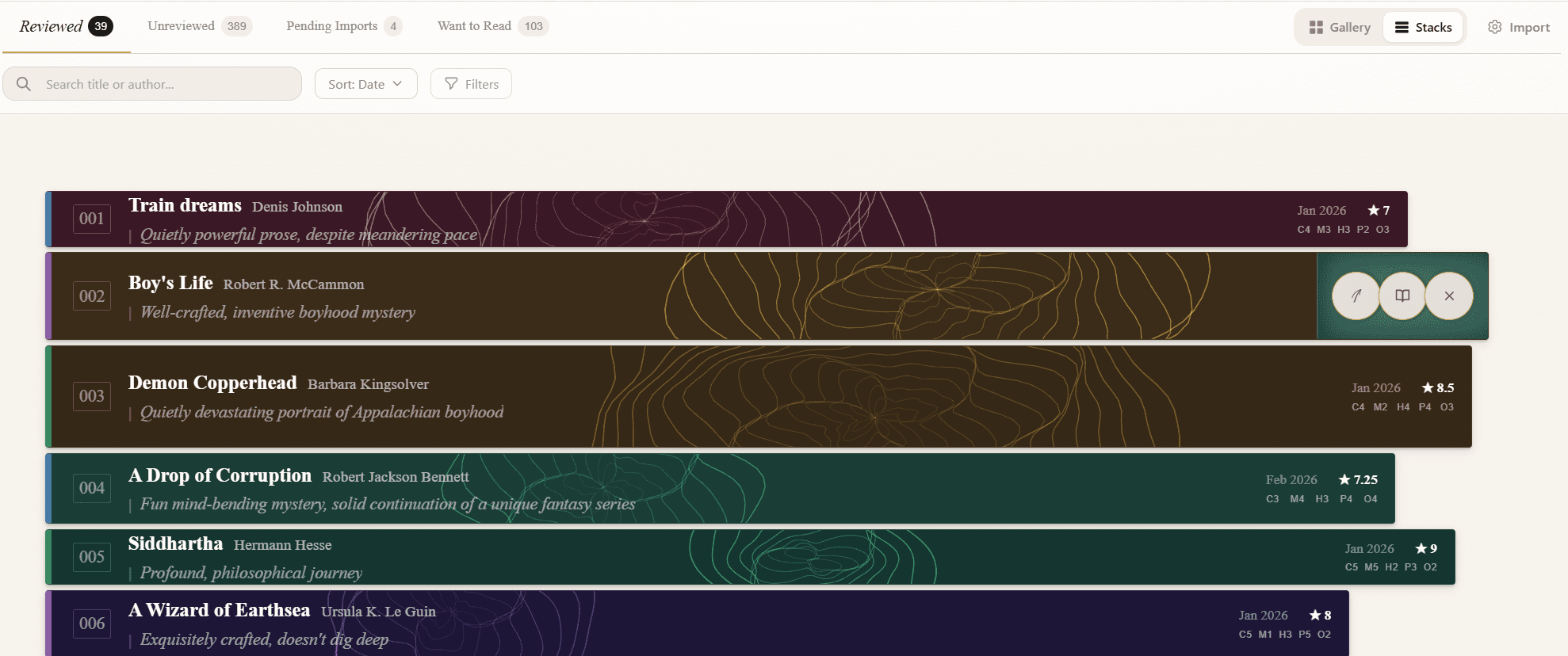Click the purple color strip on A Wizard of Earthsea
Viewport: 1568px width, 656px height.
[48, 623]
